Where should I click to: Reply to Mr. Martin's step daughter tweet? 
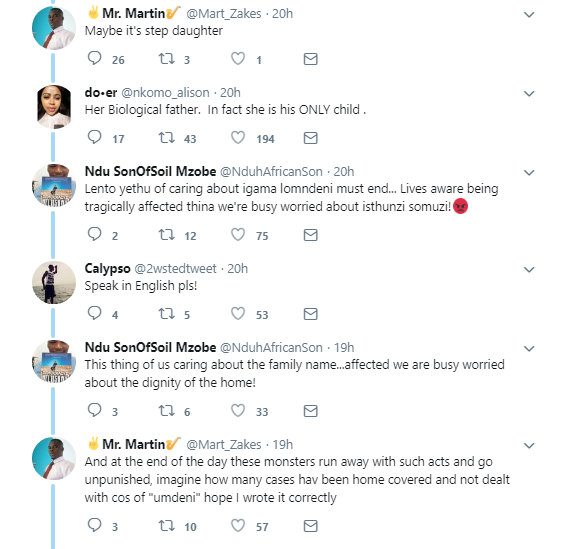coord(95,58)
